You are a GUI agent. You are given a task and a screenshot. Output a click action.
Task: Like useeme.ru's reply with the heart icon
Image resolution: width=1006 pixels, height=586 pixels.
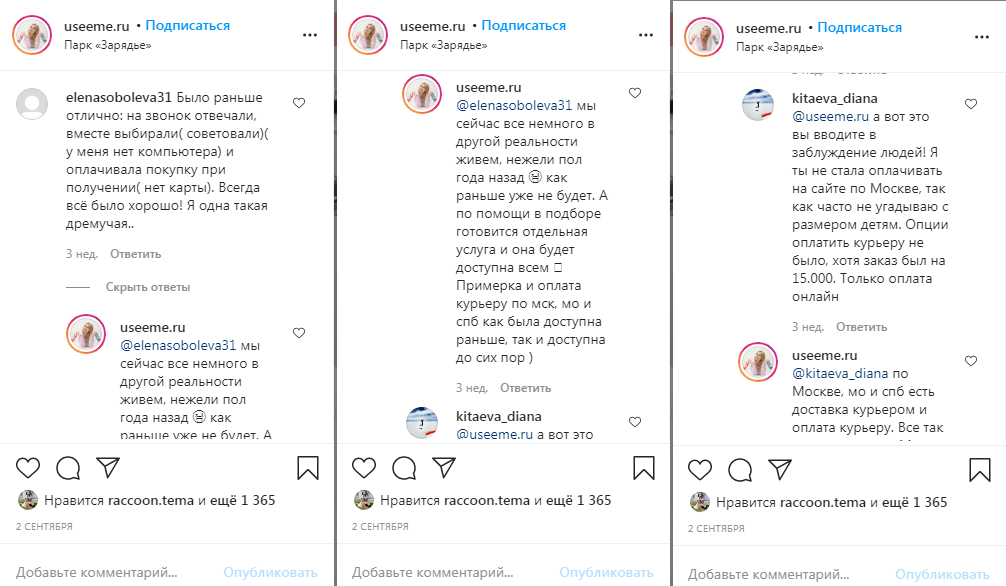click(299, 332)
